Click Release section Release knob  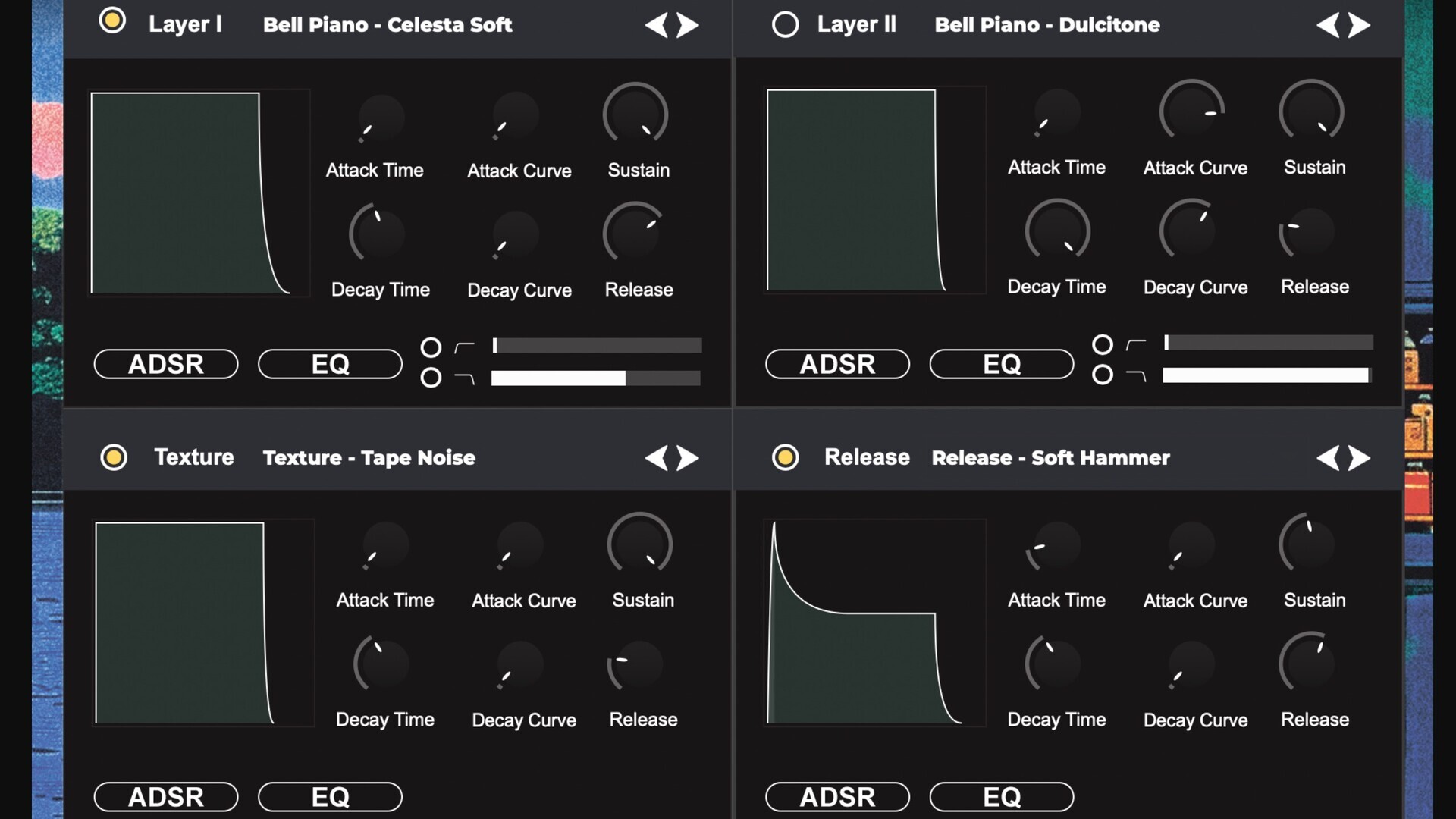(1309, 664)
